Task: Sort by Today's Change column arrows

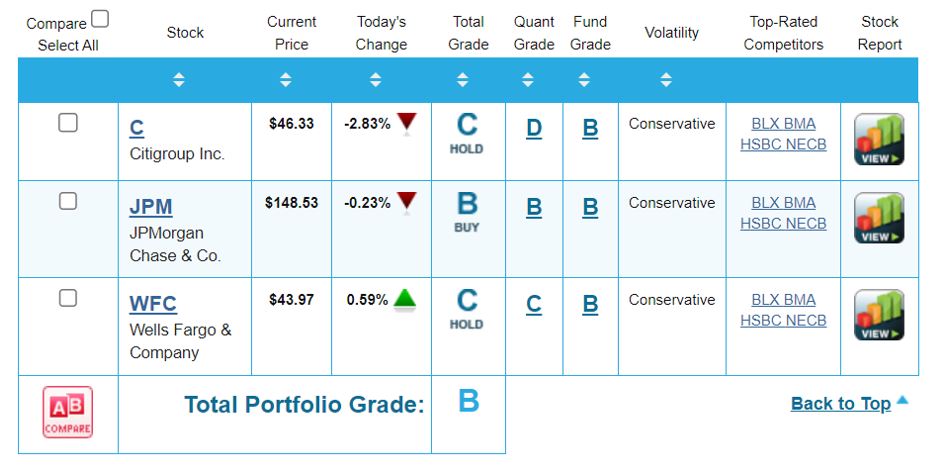Action: pyautogui.click(x=376, y=80)
